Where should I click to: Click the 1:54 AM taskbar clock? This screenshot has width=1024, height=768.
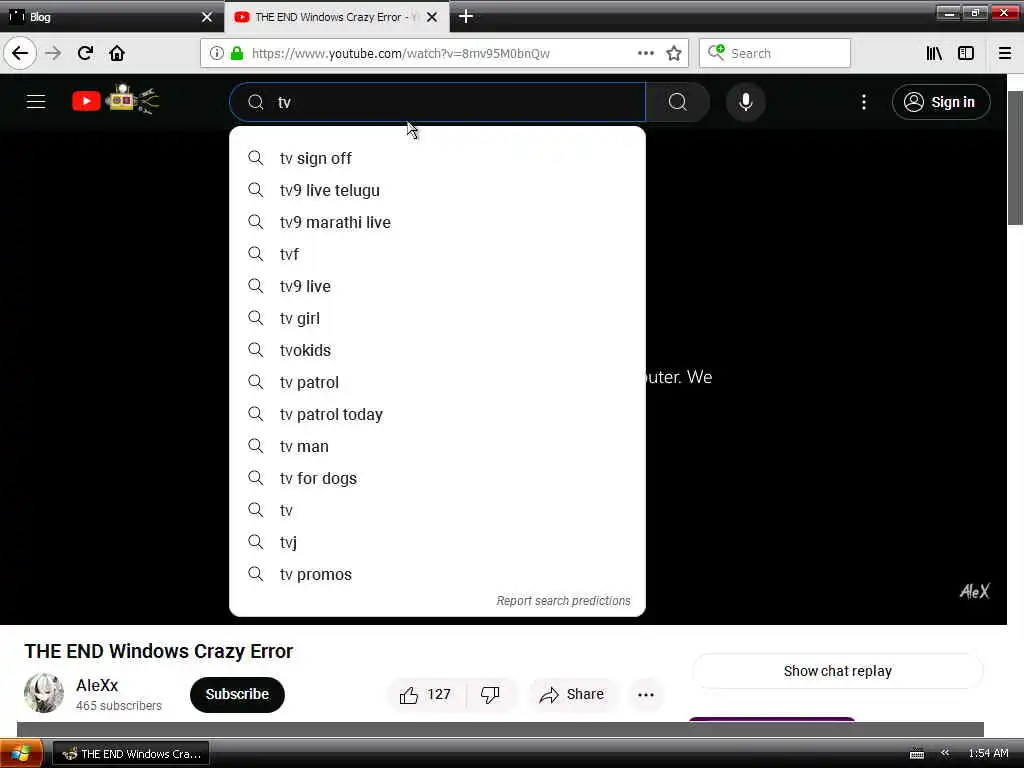[x=988, y=753]
